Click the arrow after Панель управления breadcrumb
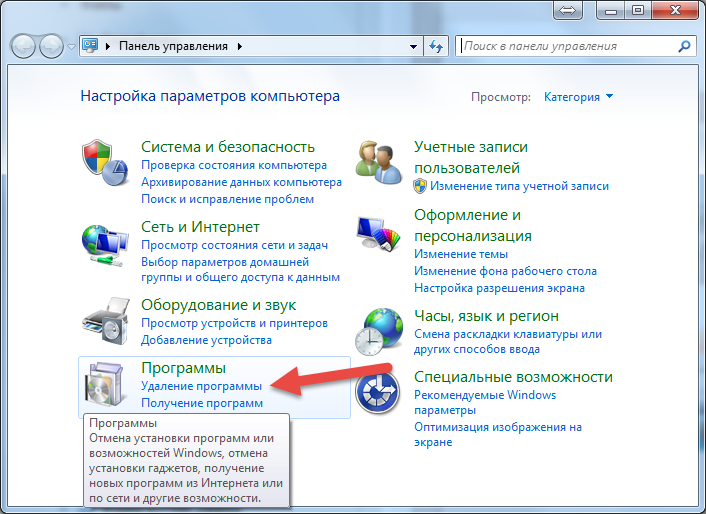This screenshot has height=514, width=706. 239,46
